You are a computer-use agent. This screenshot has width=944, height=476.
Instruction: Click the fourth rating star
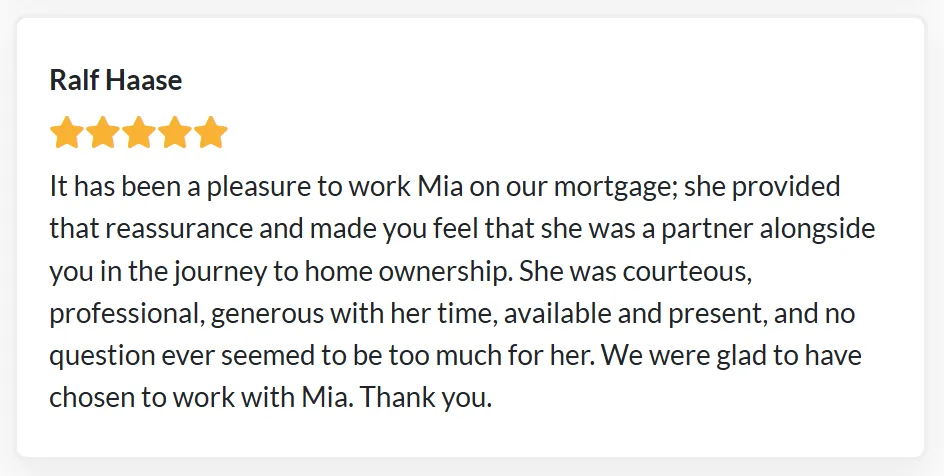click(x=175, y=132)
